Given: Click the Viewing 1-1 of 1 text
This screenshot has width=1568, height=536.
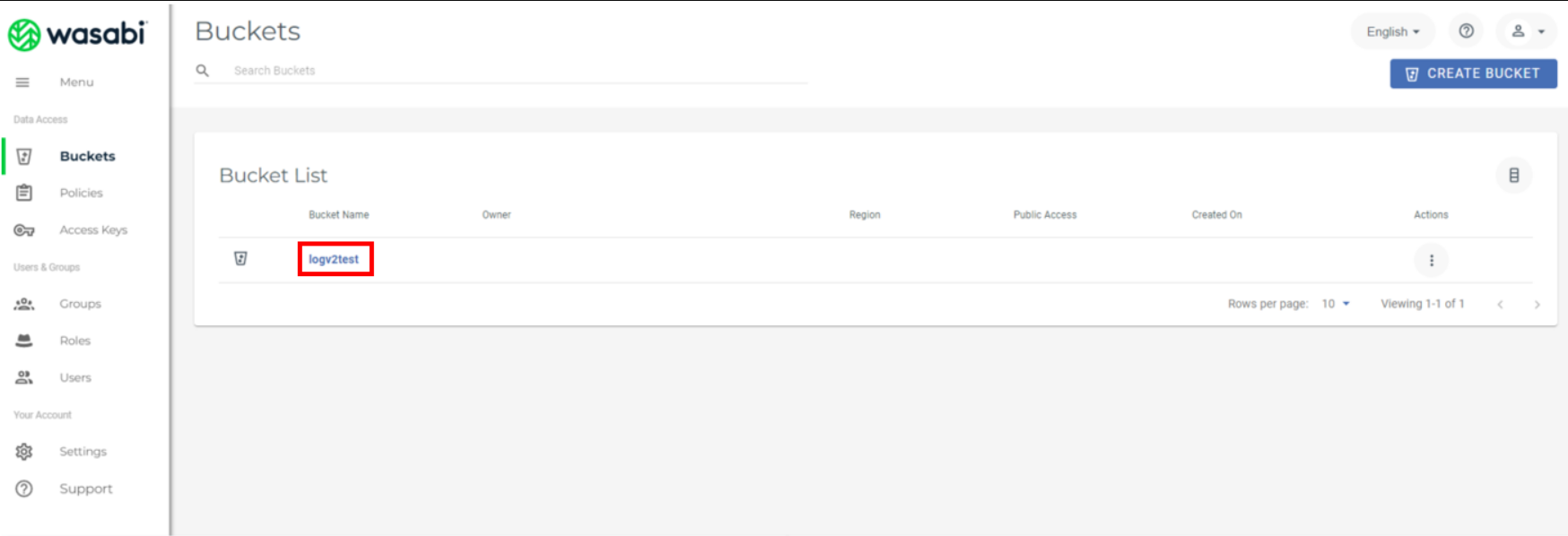Looking at the screenshot, I should pos(1423,304).
